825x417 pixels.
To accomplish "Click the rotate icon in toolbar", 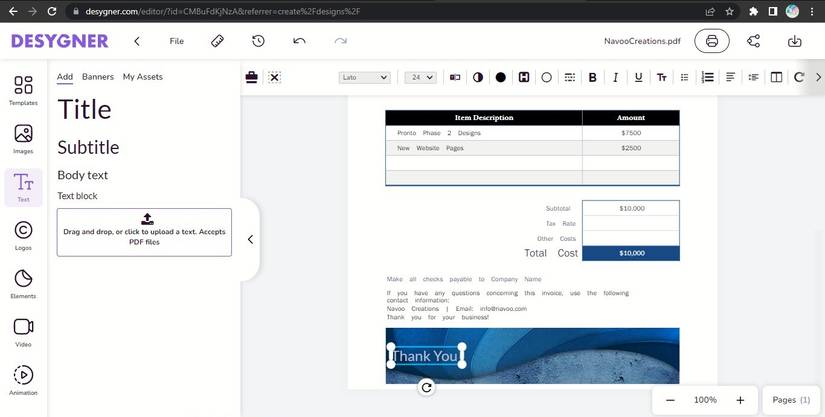I will 799,77.
